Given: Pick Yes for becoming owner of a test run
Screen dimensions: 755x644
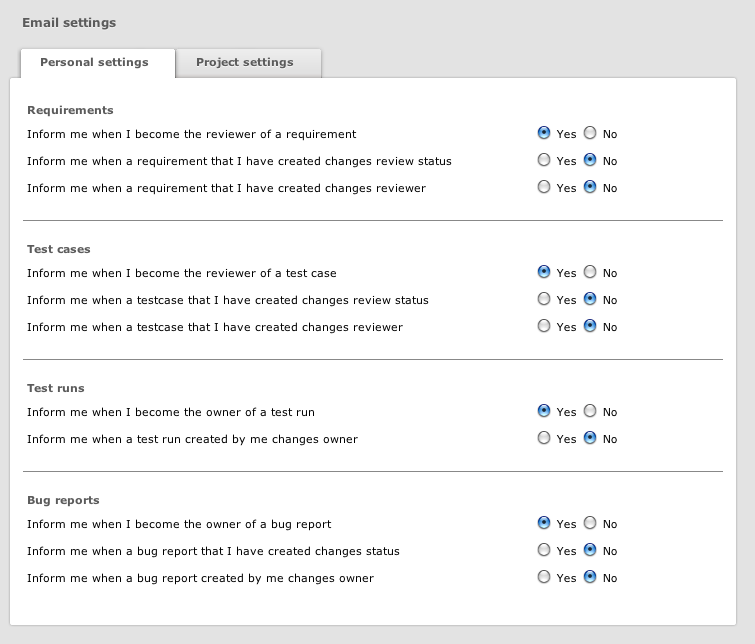Looking at the screenshot, I should pyautogui.click(x=544, y=411).
